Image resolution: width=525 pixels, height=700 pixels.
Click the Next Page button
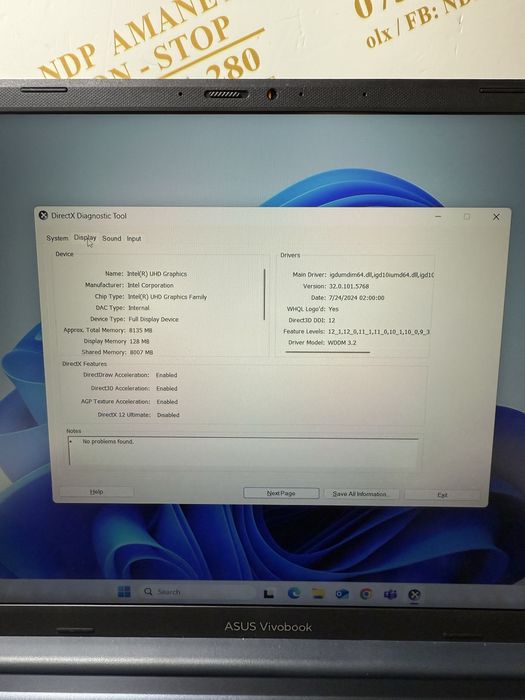[x=281, y=493]
